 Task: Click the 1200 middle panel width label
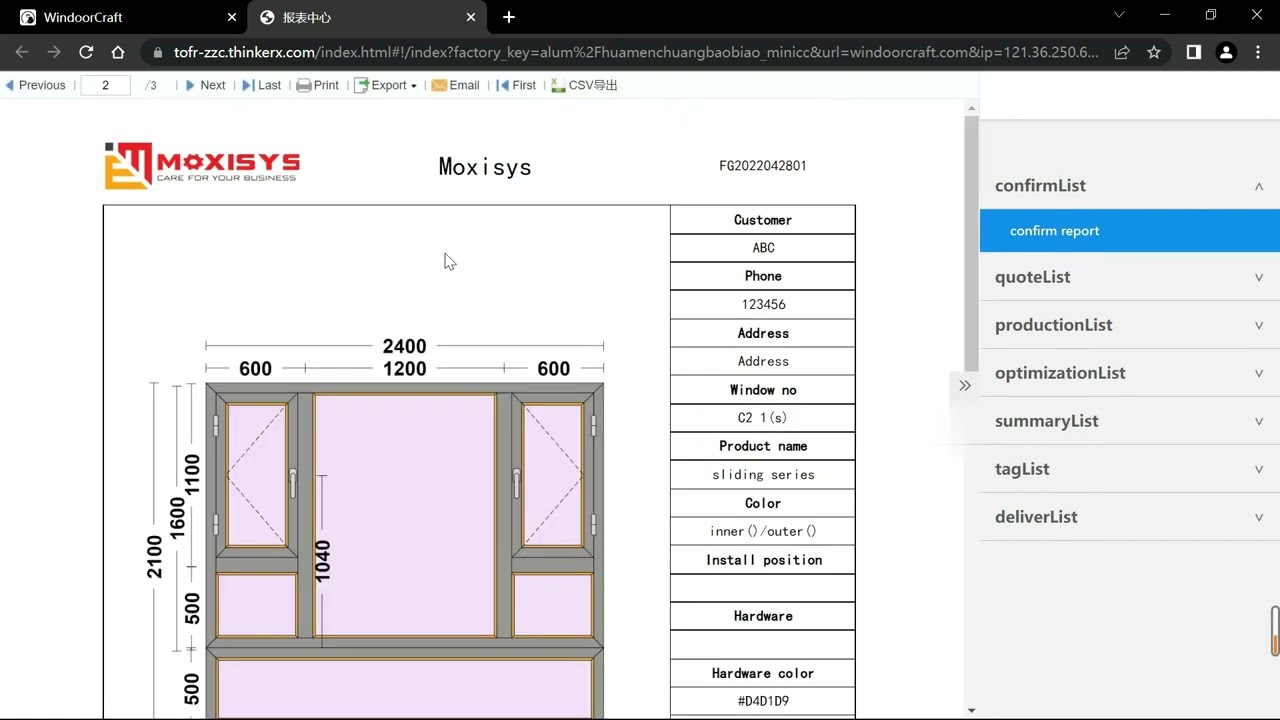(404, 369)
